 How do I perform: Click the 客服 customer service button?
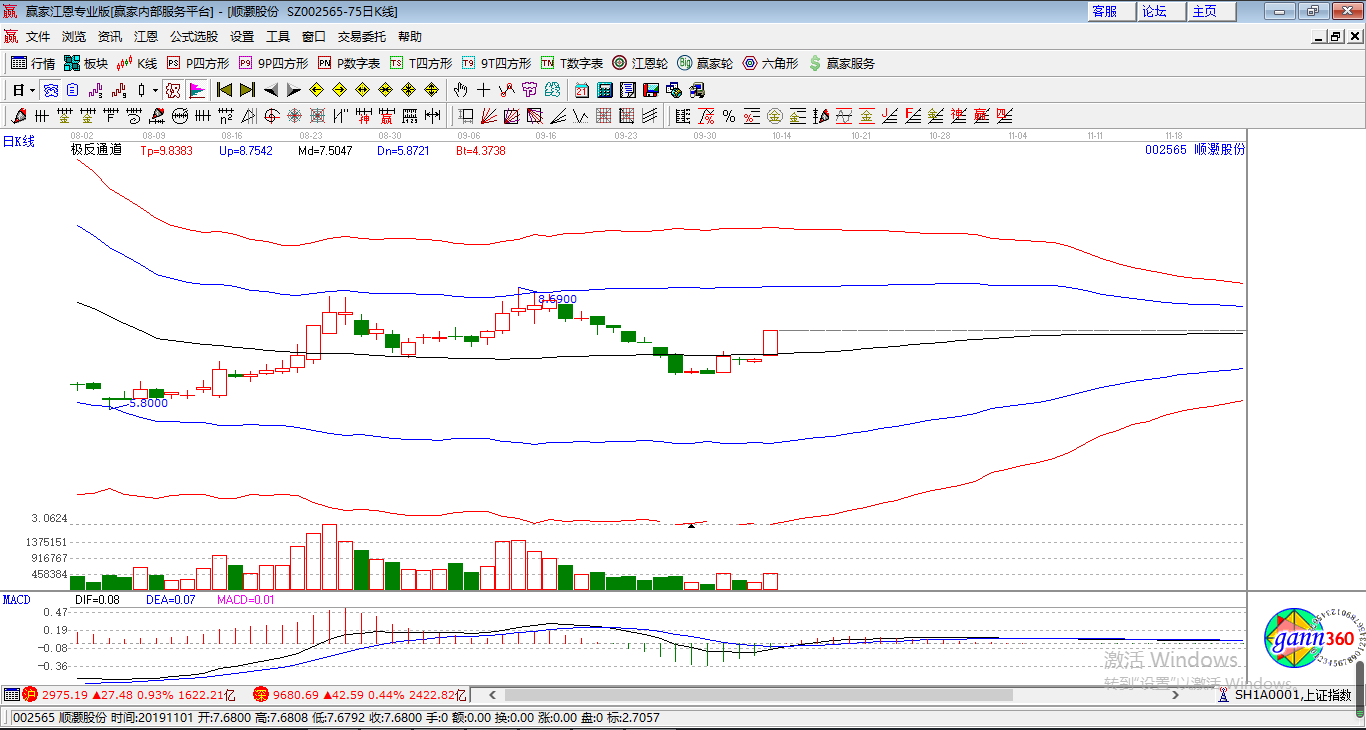point(1112,11)
